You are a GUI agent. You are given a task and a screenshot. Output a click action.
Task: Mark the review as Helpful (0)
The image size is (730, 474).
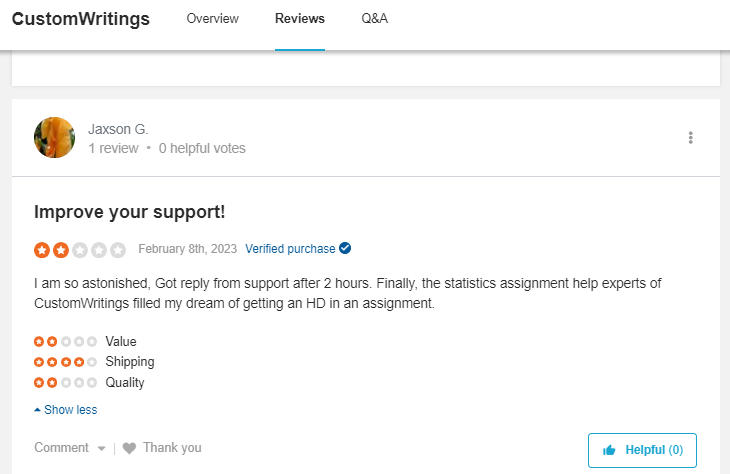click(x=642, y=450)
